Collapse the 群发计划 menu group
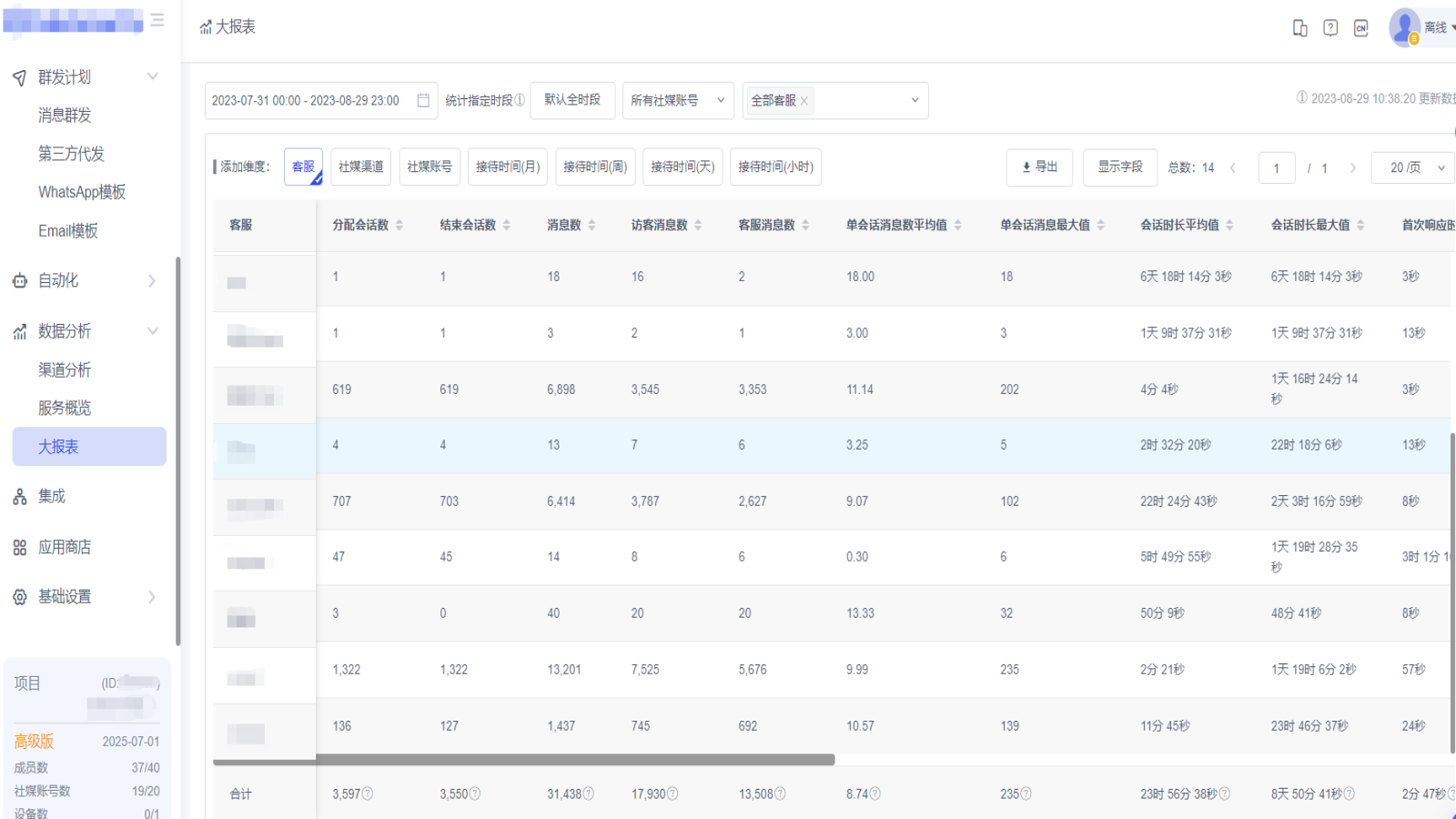1456x819 pixels. click(153, 76)
